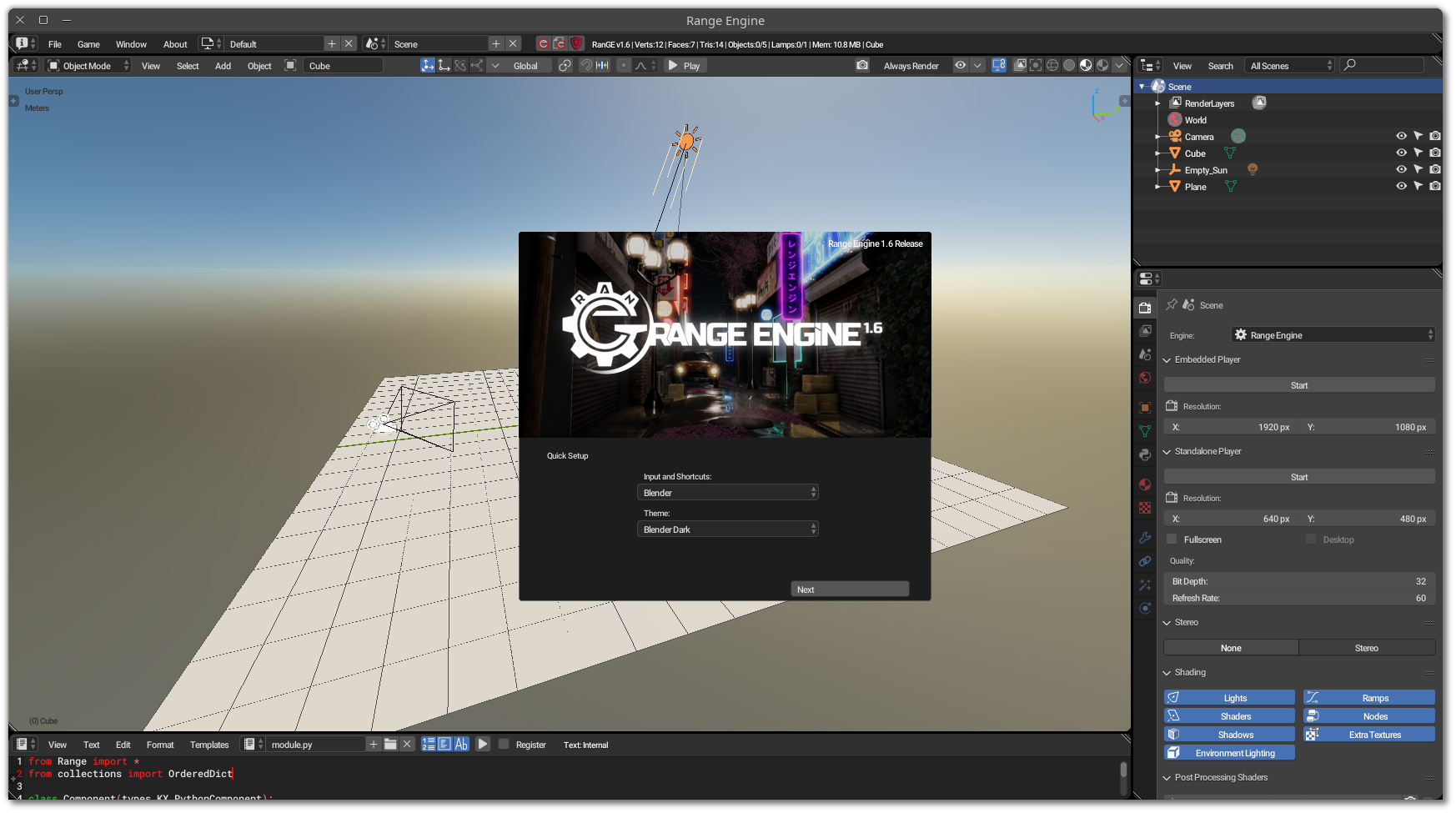Open the mesh Data properties tab icon
Image resolution: width=1456 pixels, height=813 pixels.
point(1145,431)
